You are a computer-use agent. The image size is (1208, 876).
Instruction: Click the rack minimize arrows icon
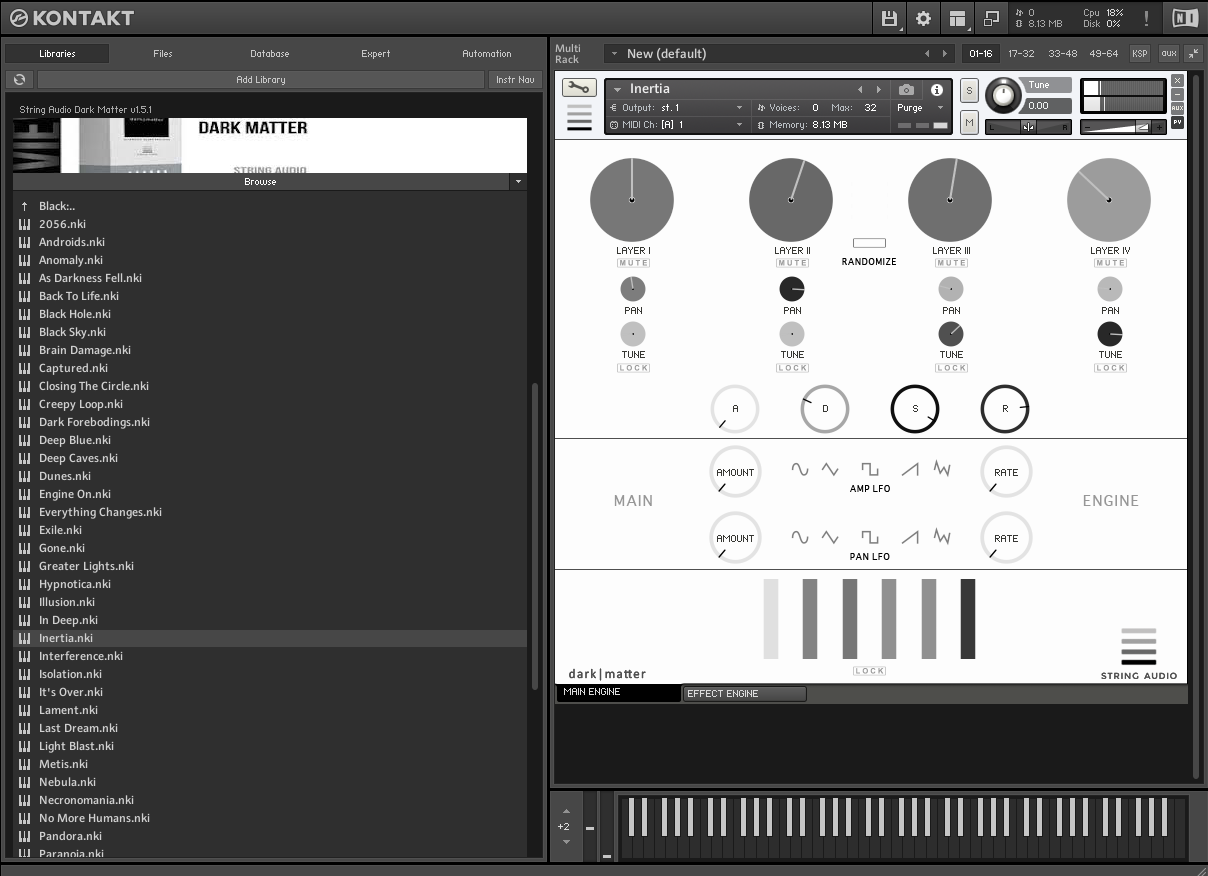[1193, 53]
